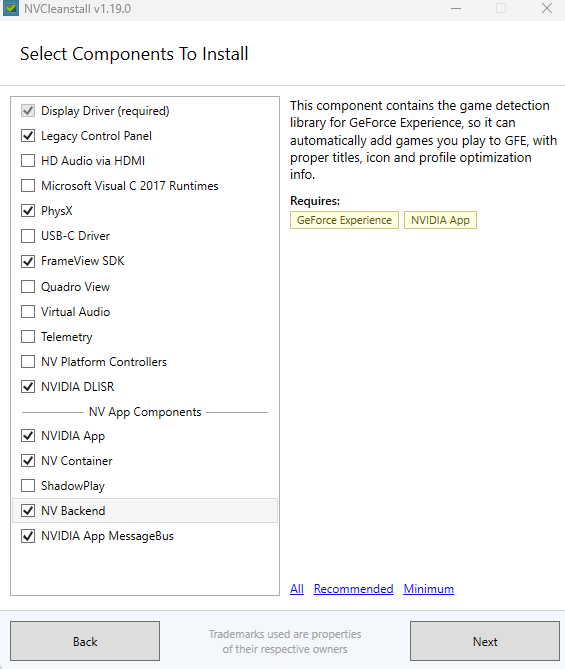Check the Telemetry option

(x=28, y=337)
